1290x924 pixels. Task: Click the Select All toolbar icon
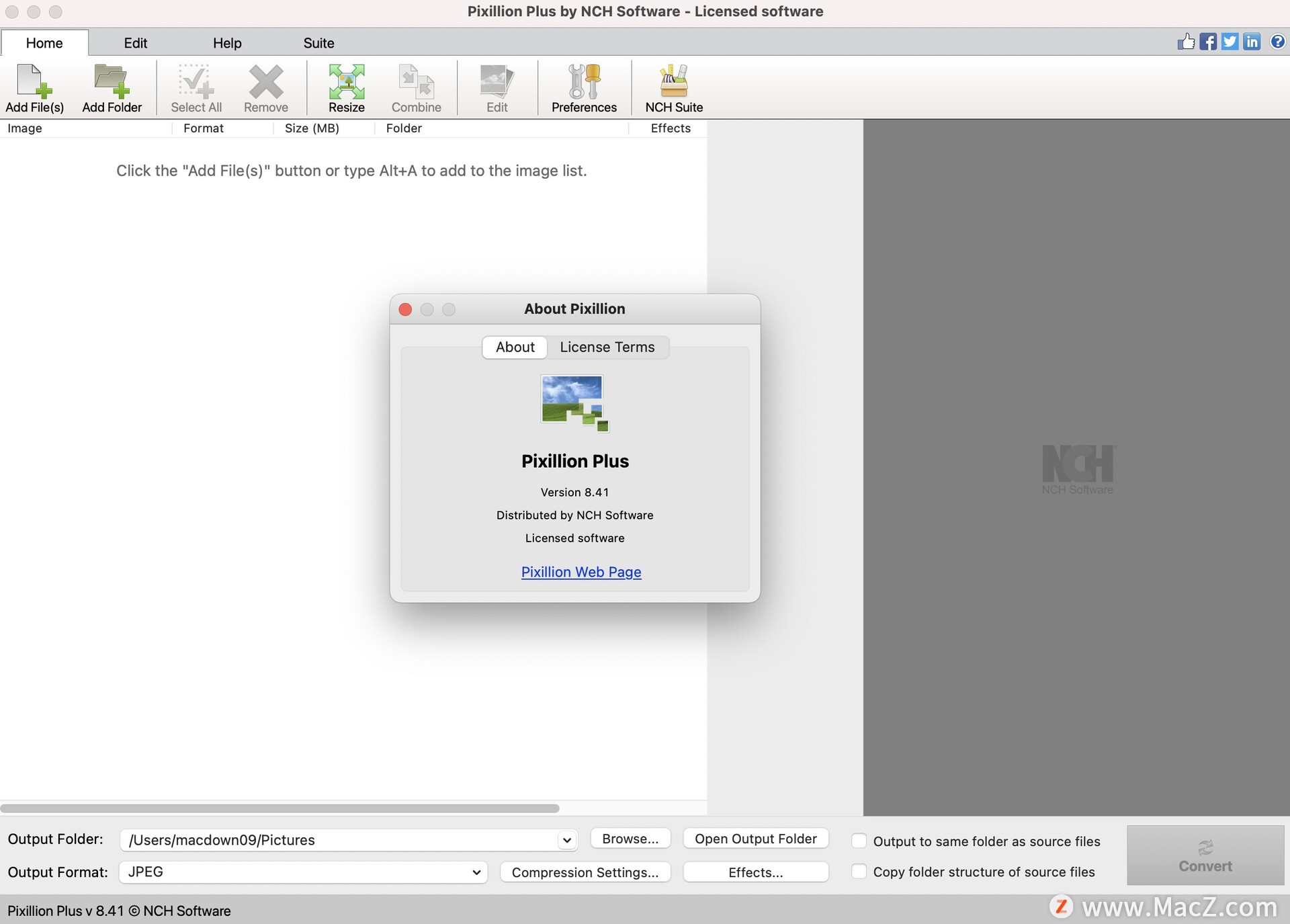[196, 88]
